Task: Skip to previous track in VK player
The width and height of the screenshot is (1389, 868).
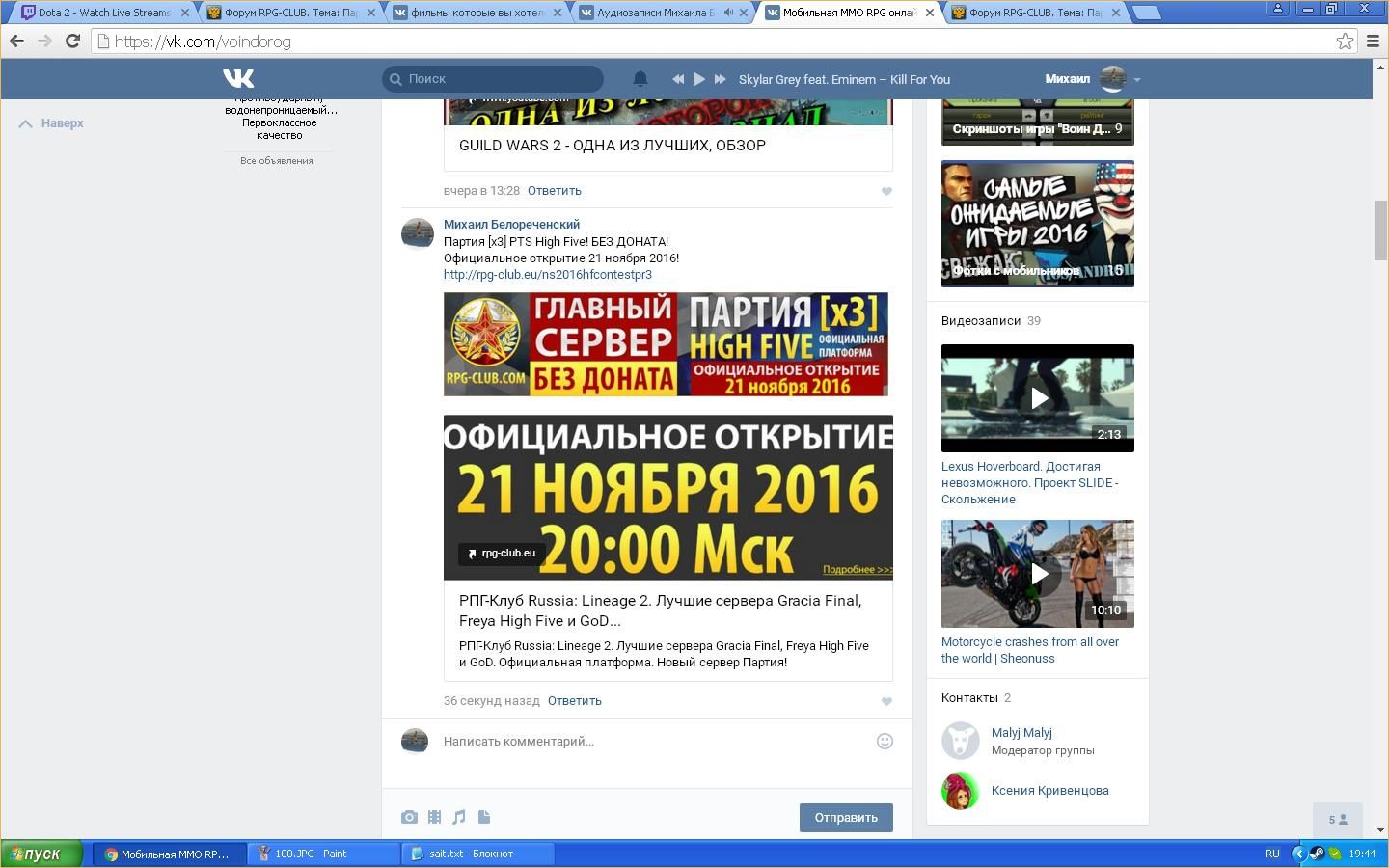Action: pos(678,79)
